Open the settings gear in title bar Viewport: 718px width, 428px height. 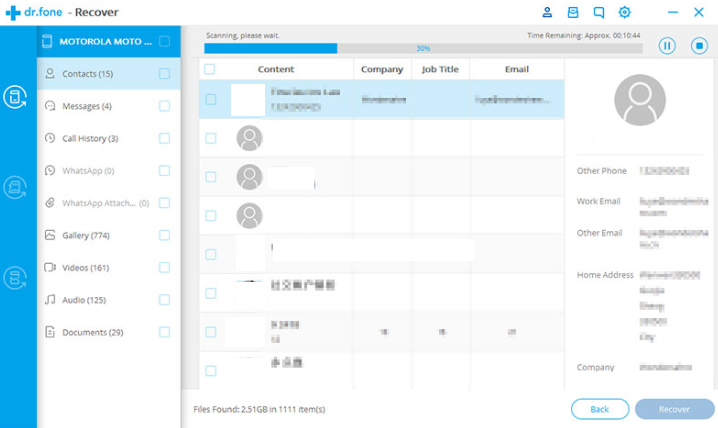click(625, 13)
